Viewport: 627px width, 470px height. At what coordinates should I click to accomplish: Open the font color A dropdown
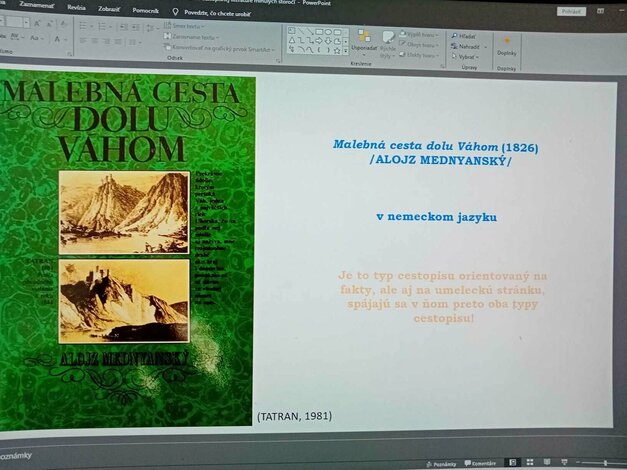60,39
